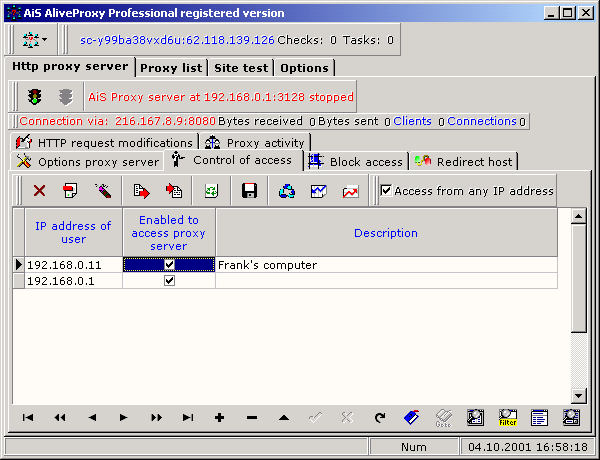Open the Block access tab
Screen dimensions: 600x460
click(x=355, y=162)
